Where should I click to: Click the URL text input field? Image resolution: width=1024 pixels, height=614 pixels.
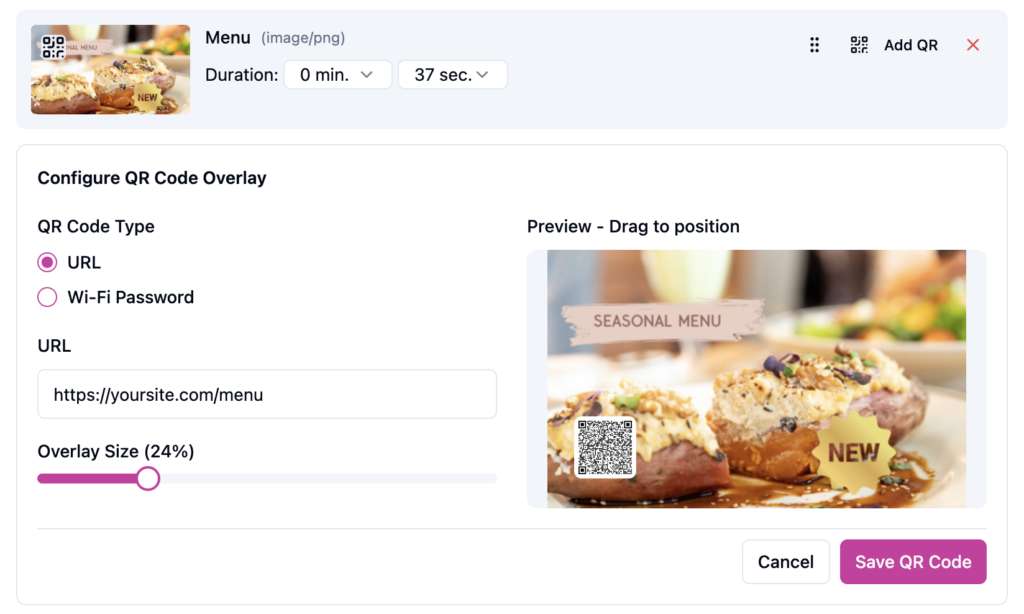(267, 395)
